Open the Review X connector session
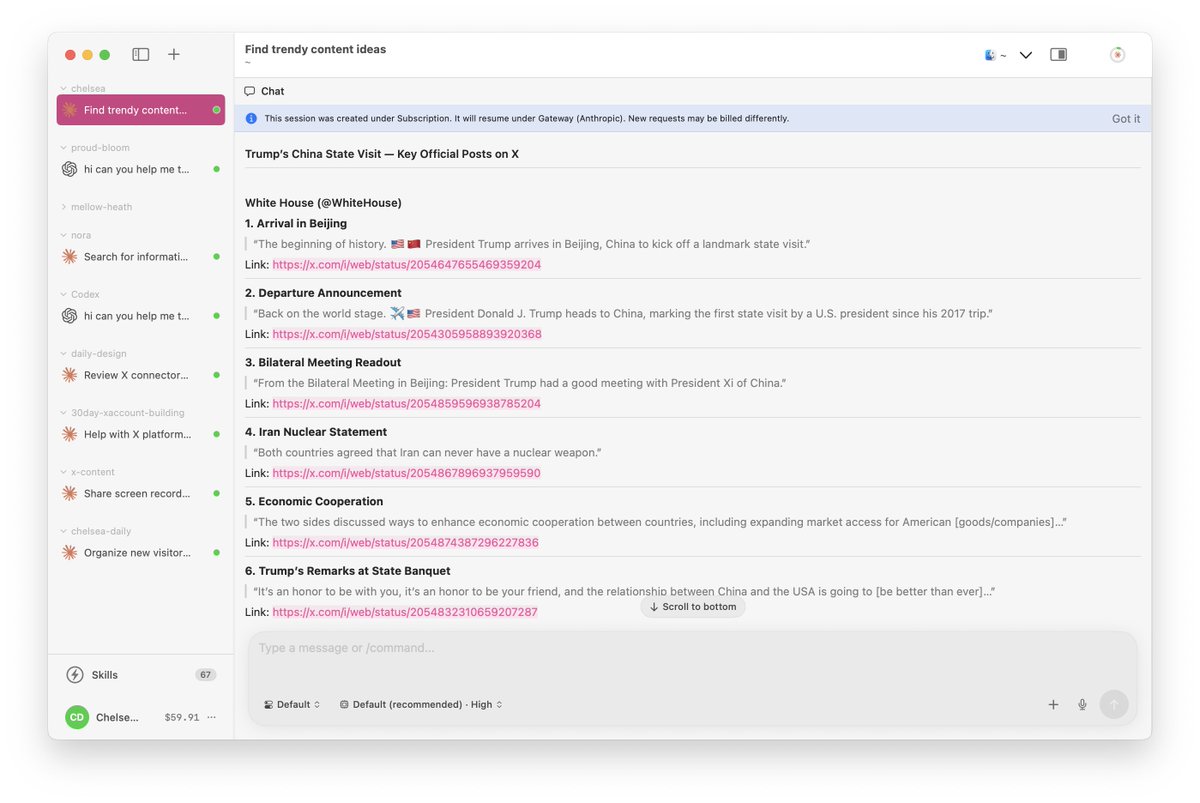Viewport: 1200px width, 803px height. (141, 375)
